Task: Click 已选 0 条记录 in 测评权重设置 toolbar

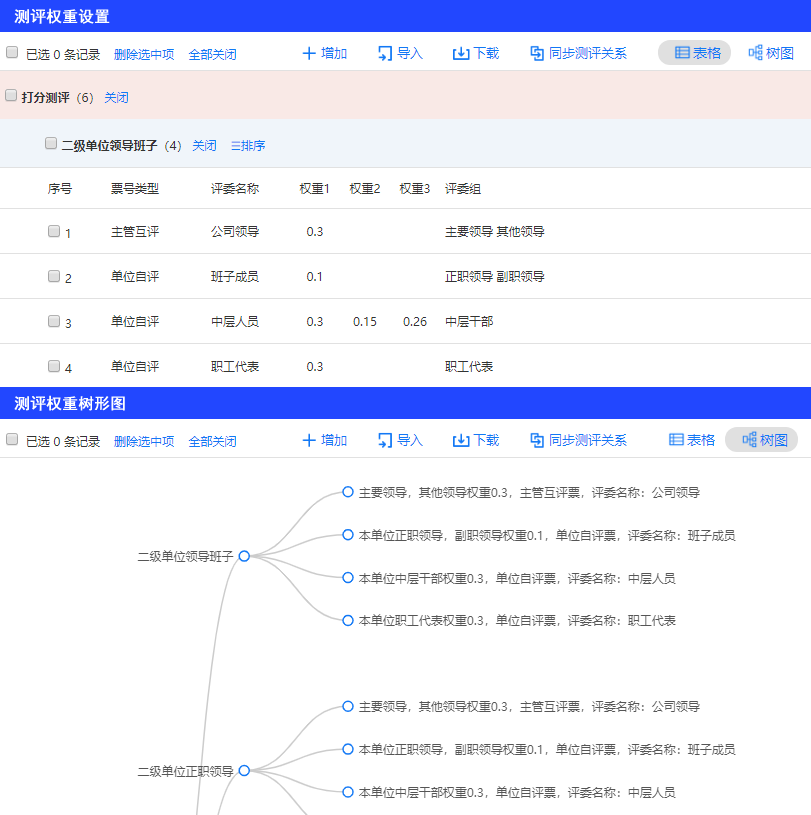Action: tap(63, 54)
